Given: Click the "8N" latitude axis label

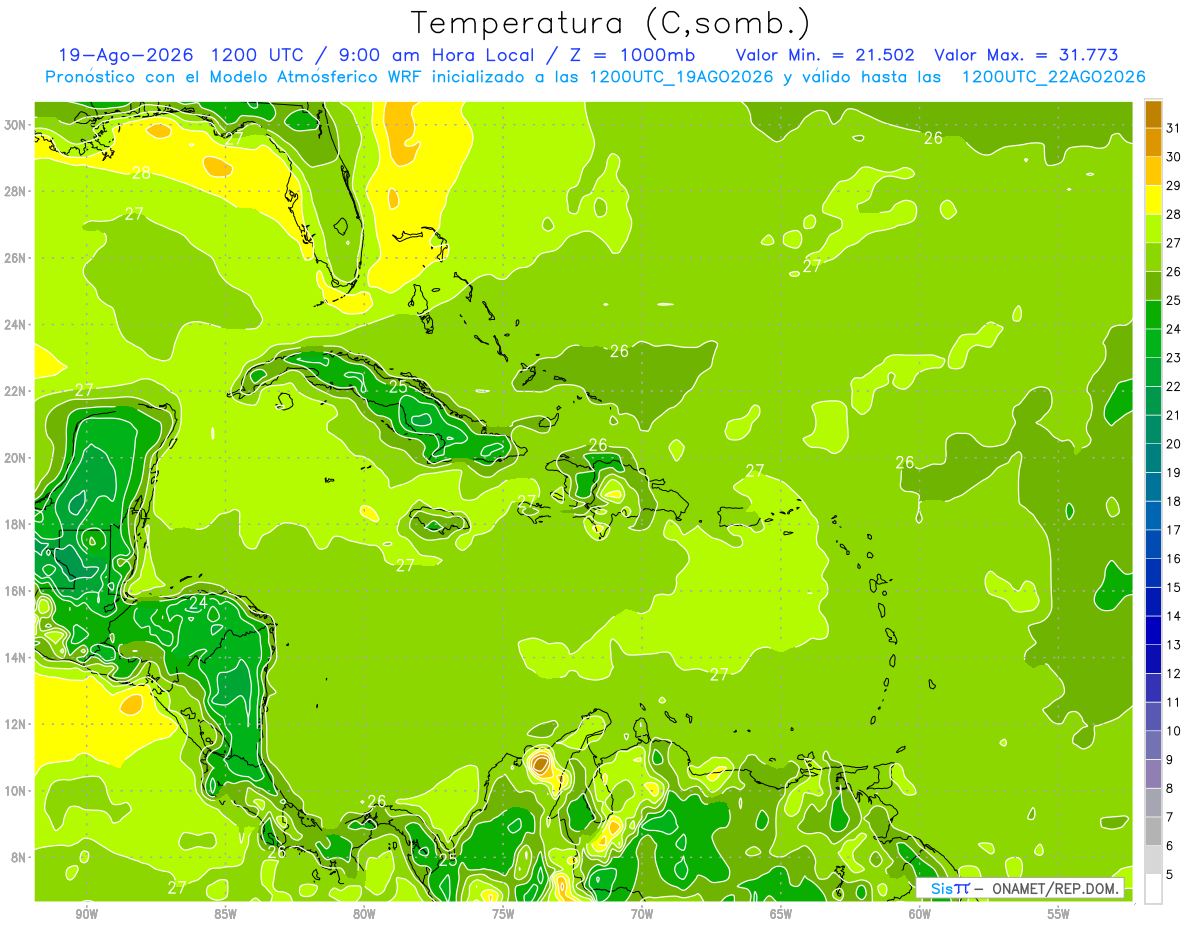Looking at the screenshot, I should (20, 857).
